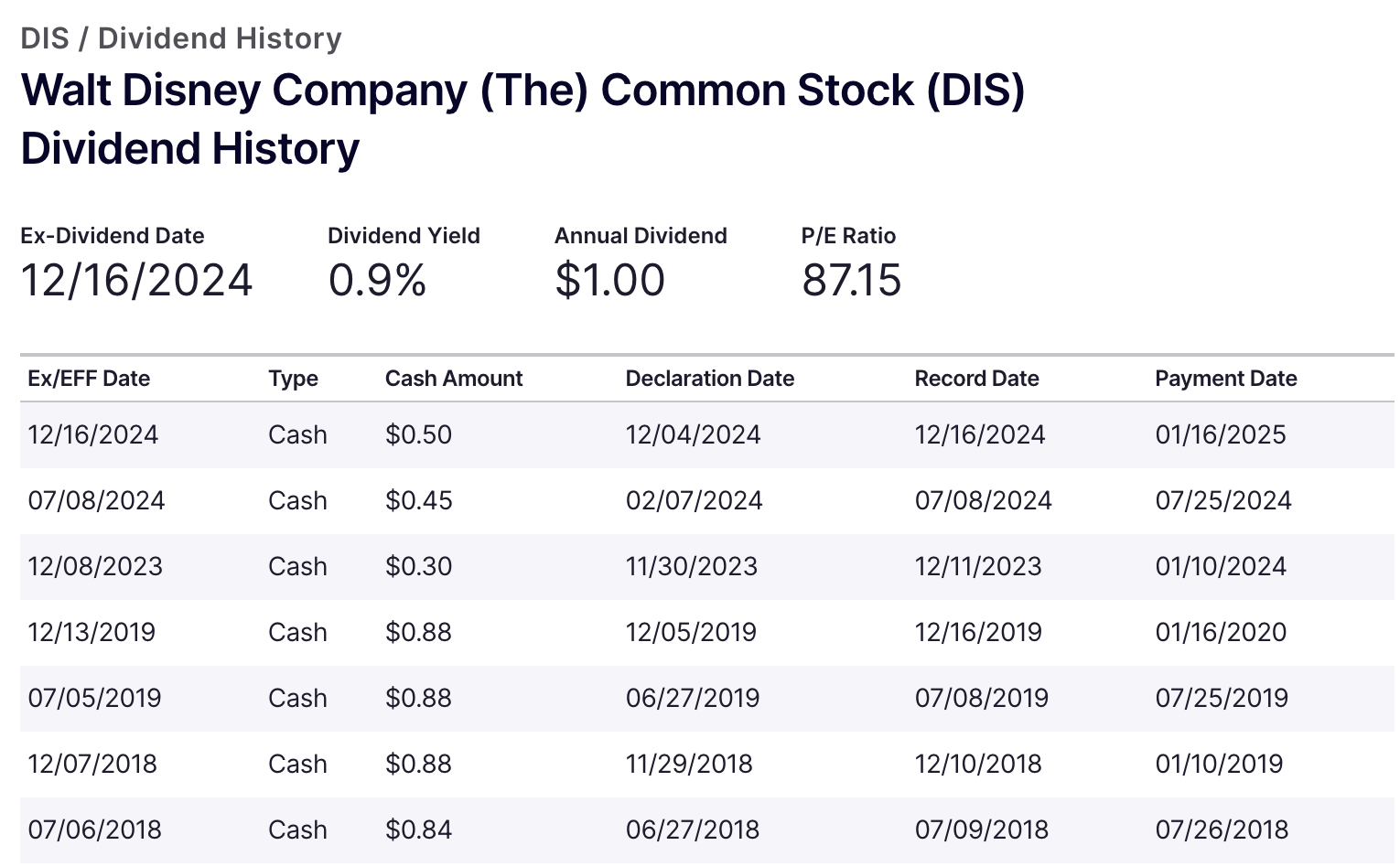The width and height of the screenshot is (1400, 867).
Task: Click the Payment Date column header
Action: 1226,379
